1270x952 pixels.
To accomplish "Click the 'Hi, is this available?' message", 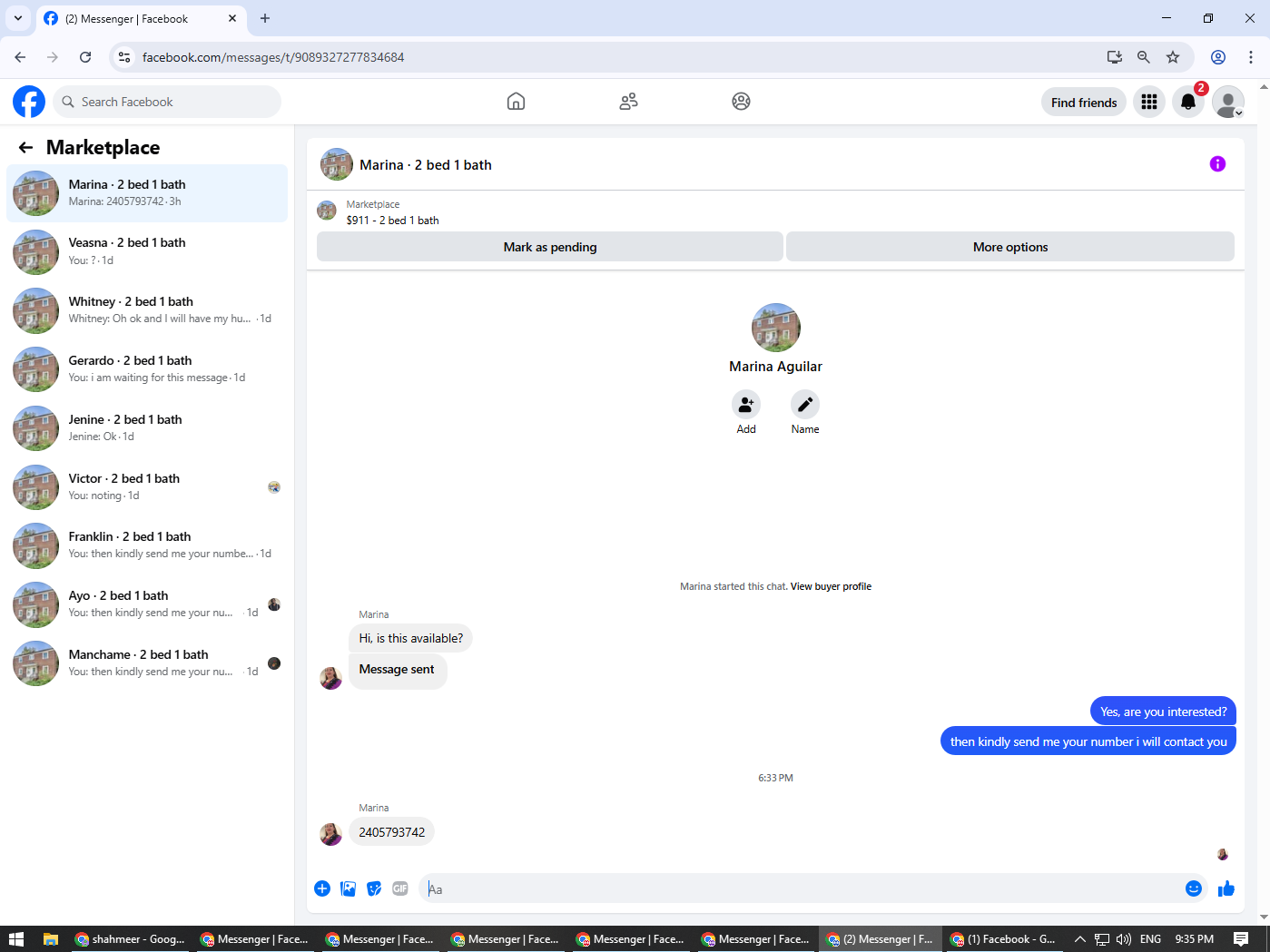I will tap(411, 638).
